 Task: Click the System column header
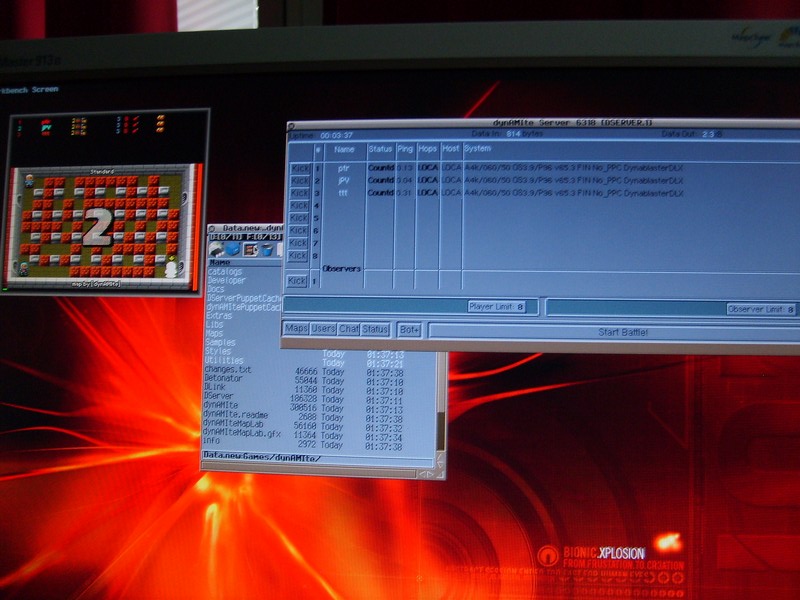click(478, 148)
